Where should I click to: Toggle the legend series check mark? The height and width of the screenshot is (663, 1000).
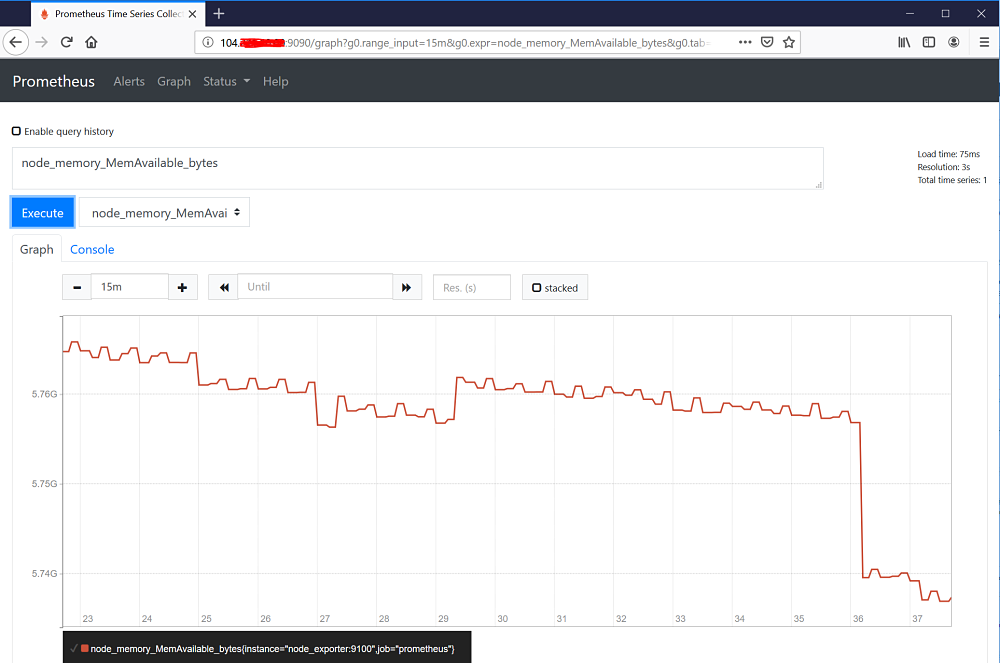(74, 648)
